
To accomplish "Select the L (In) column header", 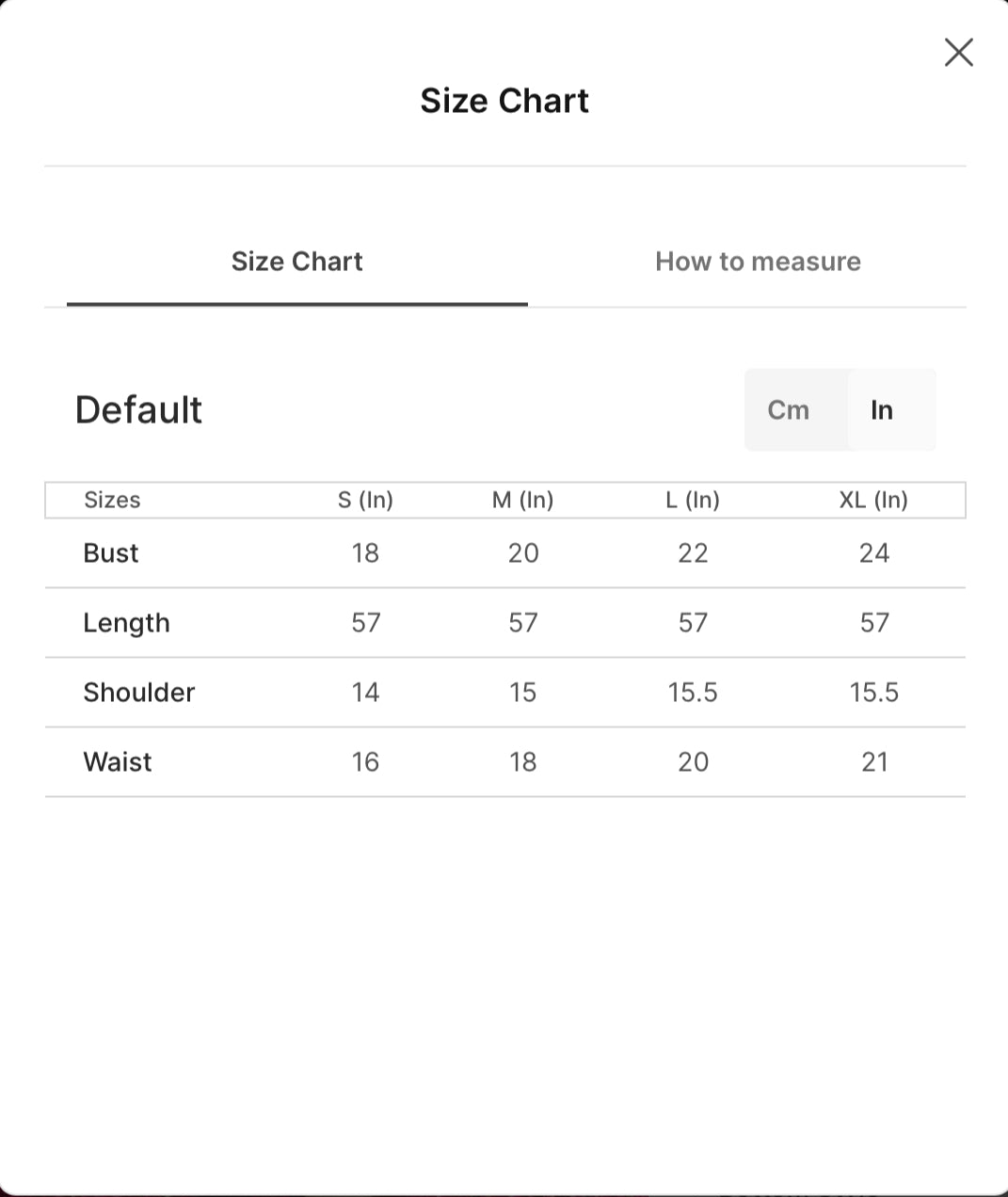I will pos(693,500).
